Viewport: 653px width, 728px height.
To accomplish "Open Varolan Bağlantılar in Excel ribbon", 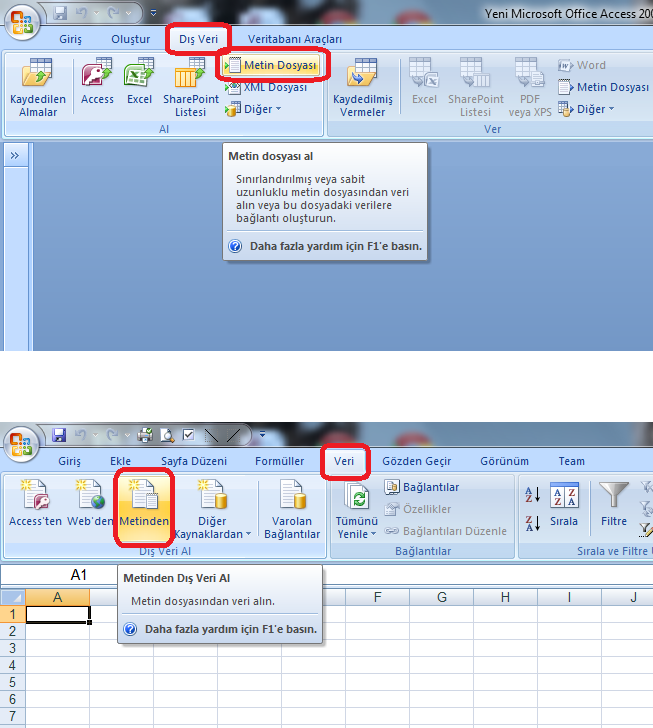I will (292, 510).
